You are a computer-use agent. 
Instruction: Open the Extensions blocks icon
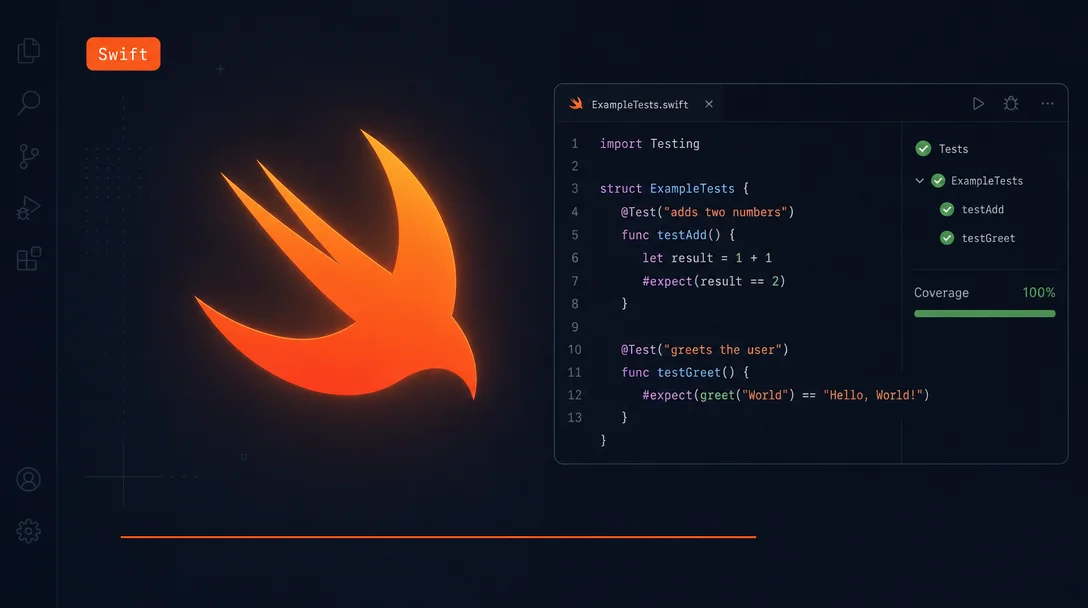click(x=28, y=259)
